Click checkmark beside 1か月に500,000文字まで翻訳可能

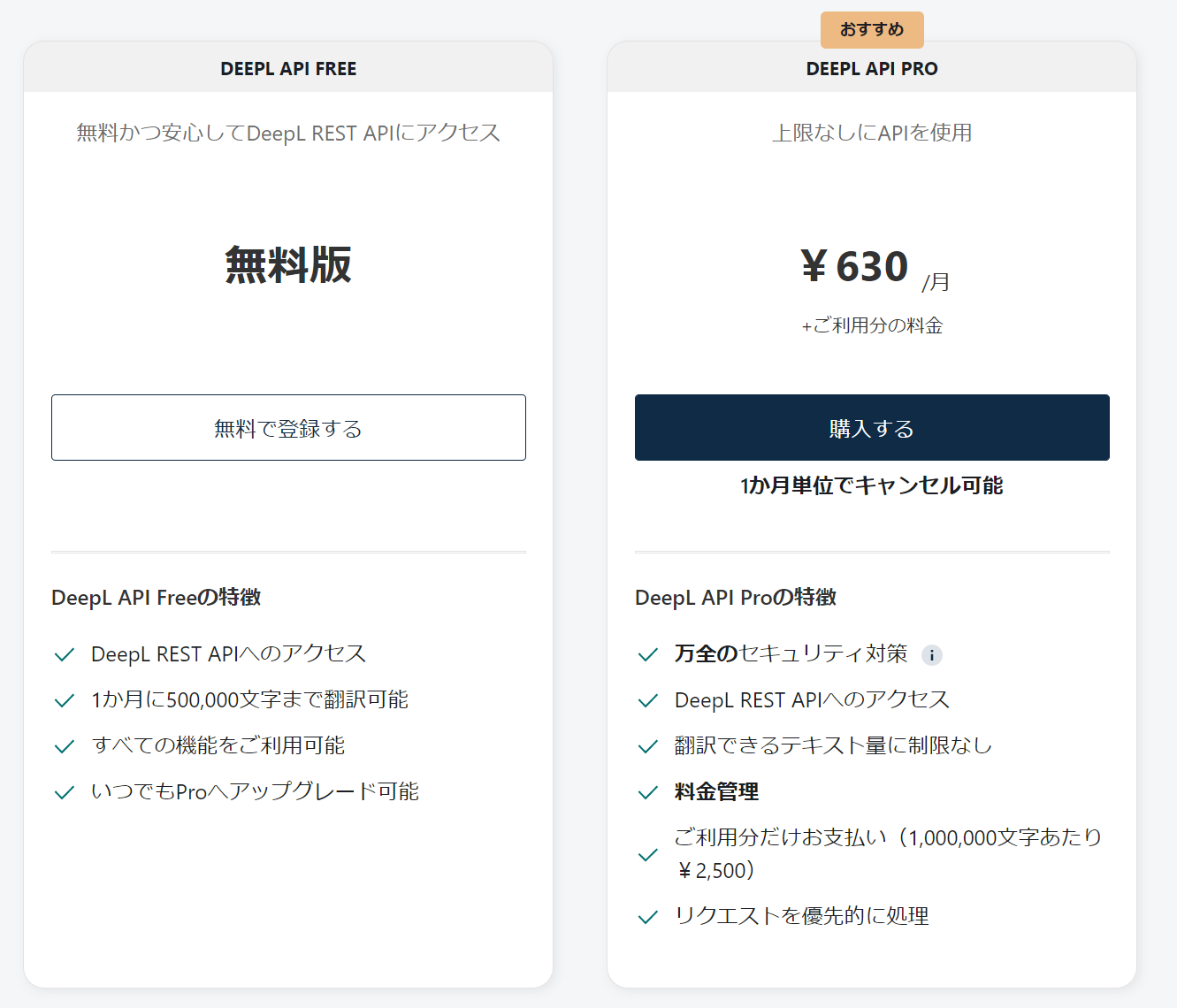pos(65,701)
